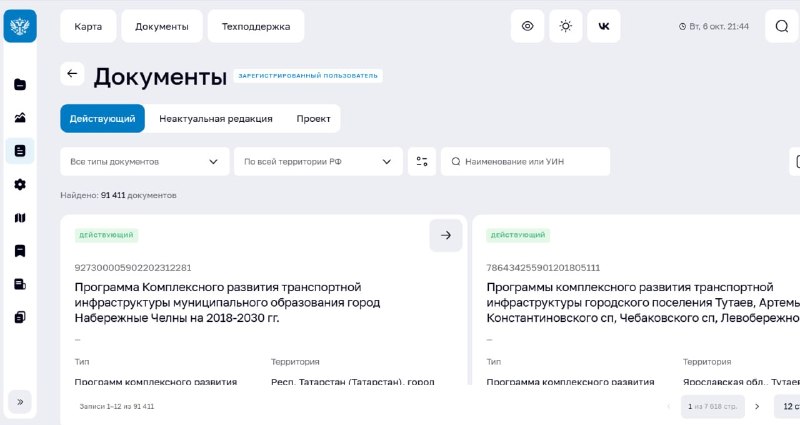
Task: Click the Респ. Татарстан territory value
Action: coord(353,381)
